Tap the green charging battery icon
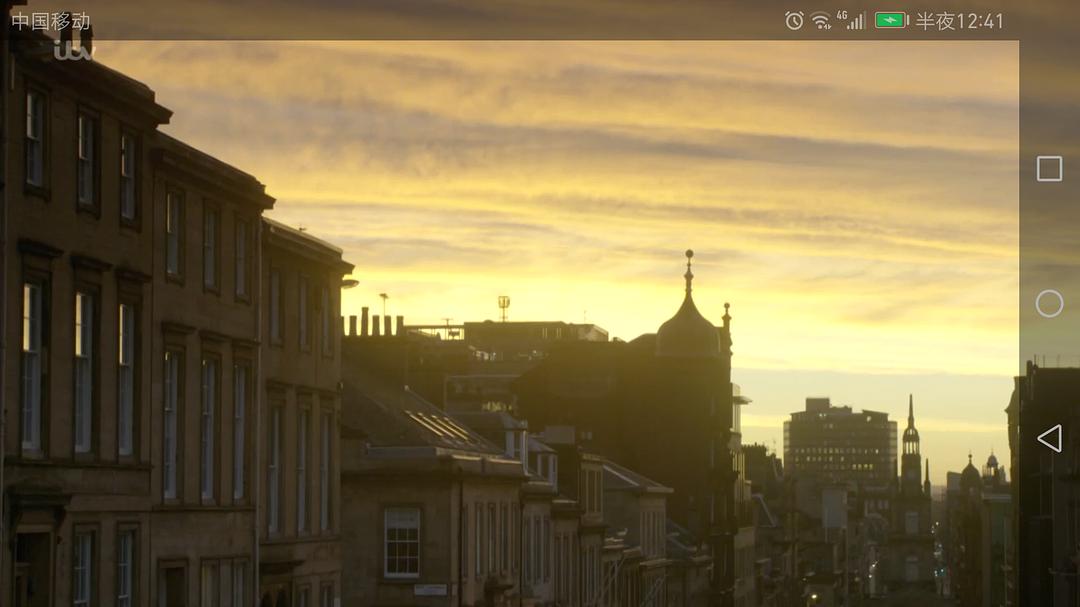This screenshot has height=607, width=1080. tap(890, 20)
